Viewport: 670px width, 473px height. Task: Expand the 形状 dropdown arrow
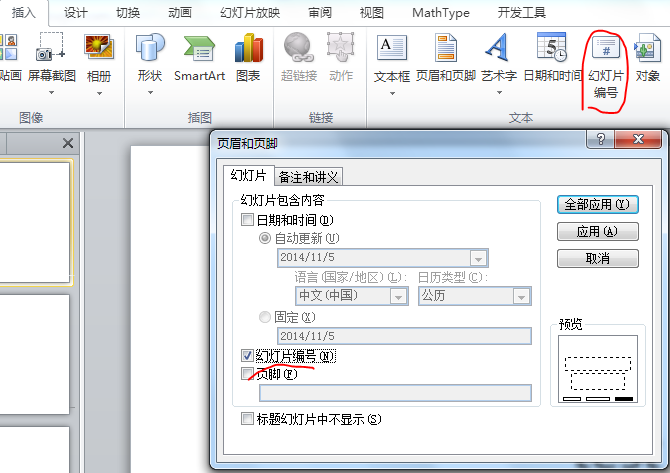(x=150, y=93)
